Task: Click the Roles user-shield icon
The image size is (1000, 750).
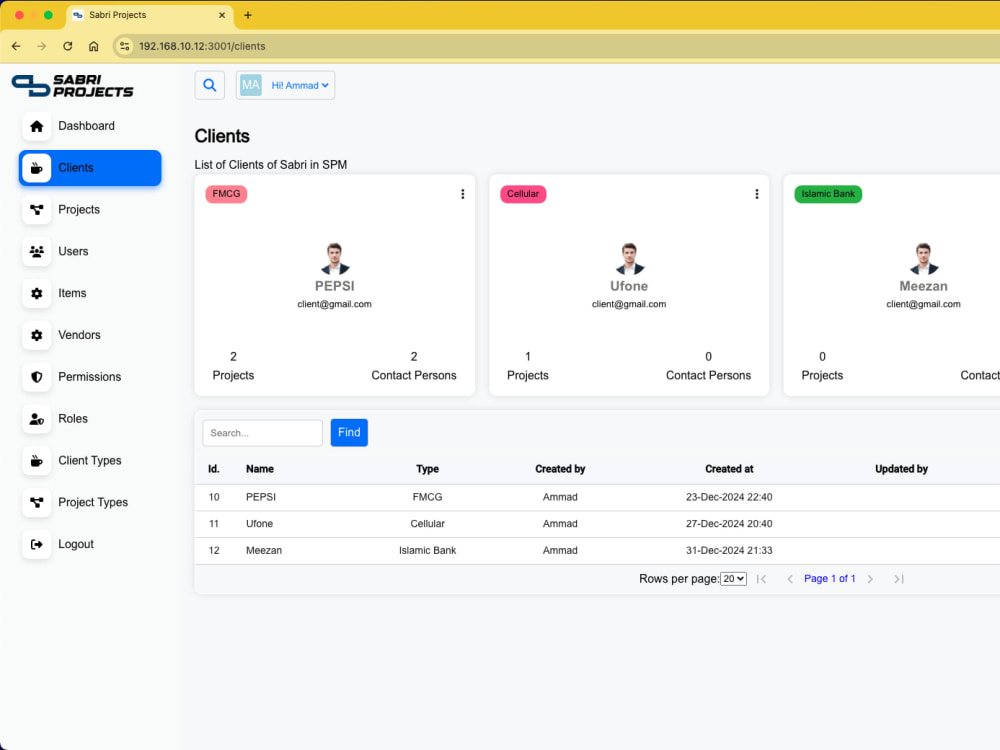Action: pyautogui.click(x=36, y=419)
